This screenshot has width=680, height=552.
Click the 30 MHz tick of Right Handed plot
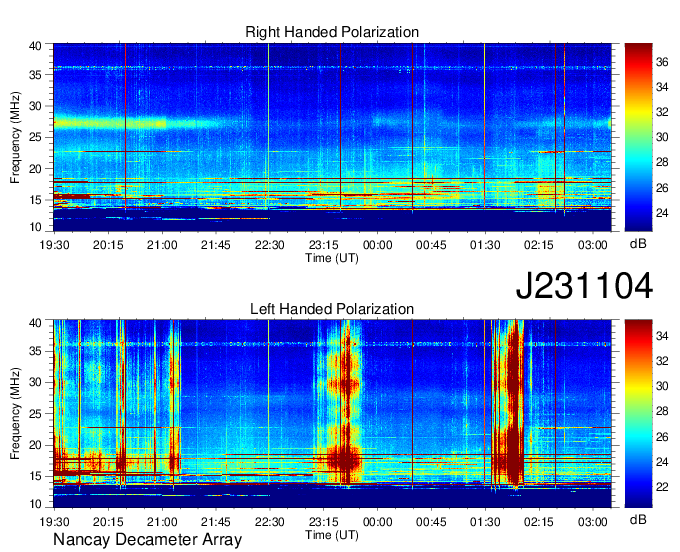pyautogui.click(x=35, y=106)
